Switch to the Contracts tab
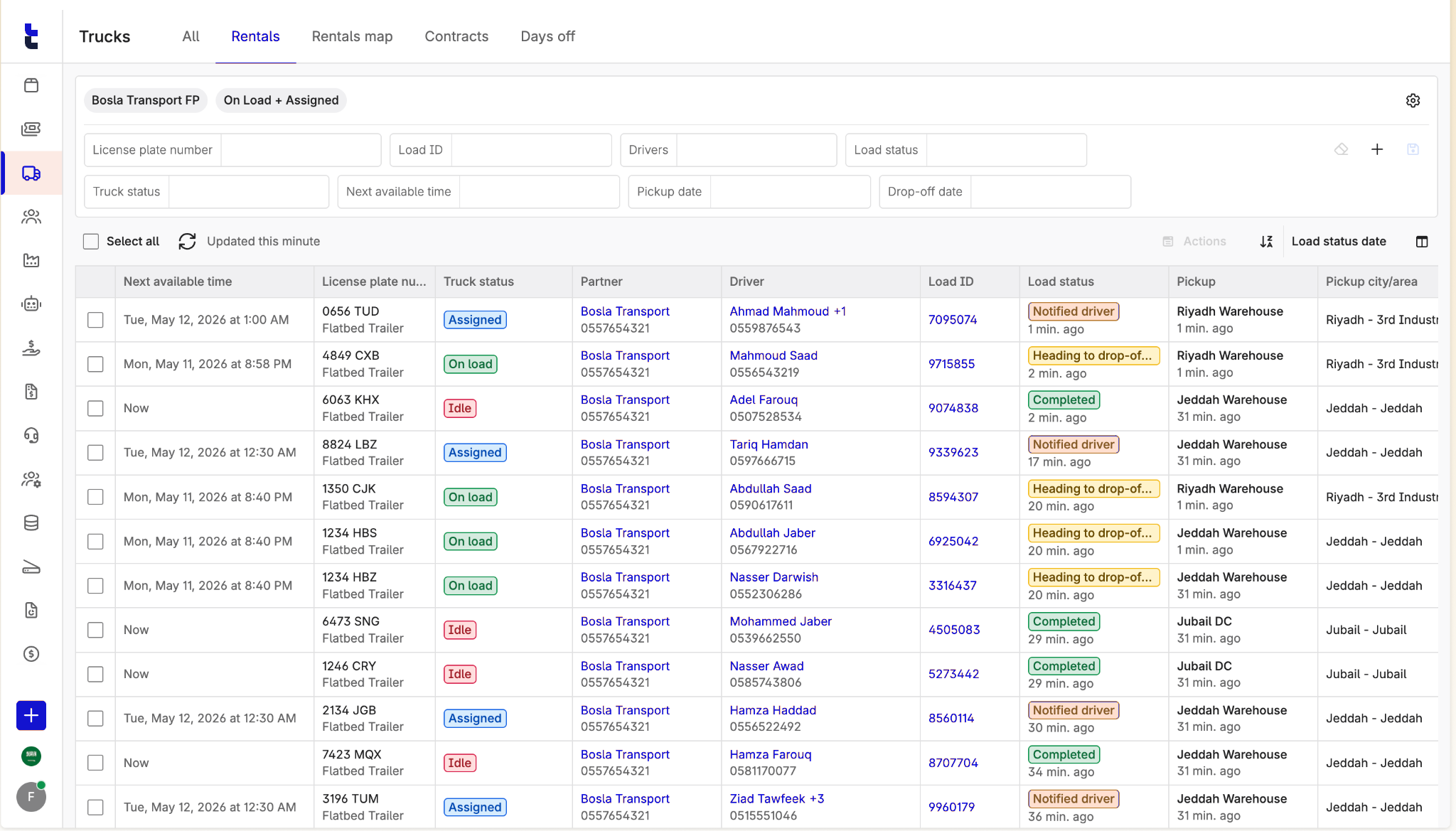The height and width of the screenshot is (831, 1456). pyautogui.click(x=456, y=36)
